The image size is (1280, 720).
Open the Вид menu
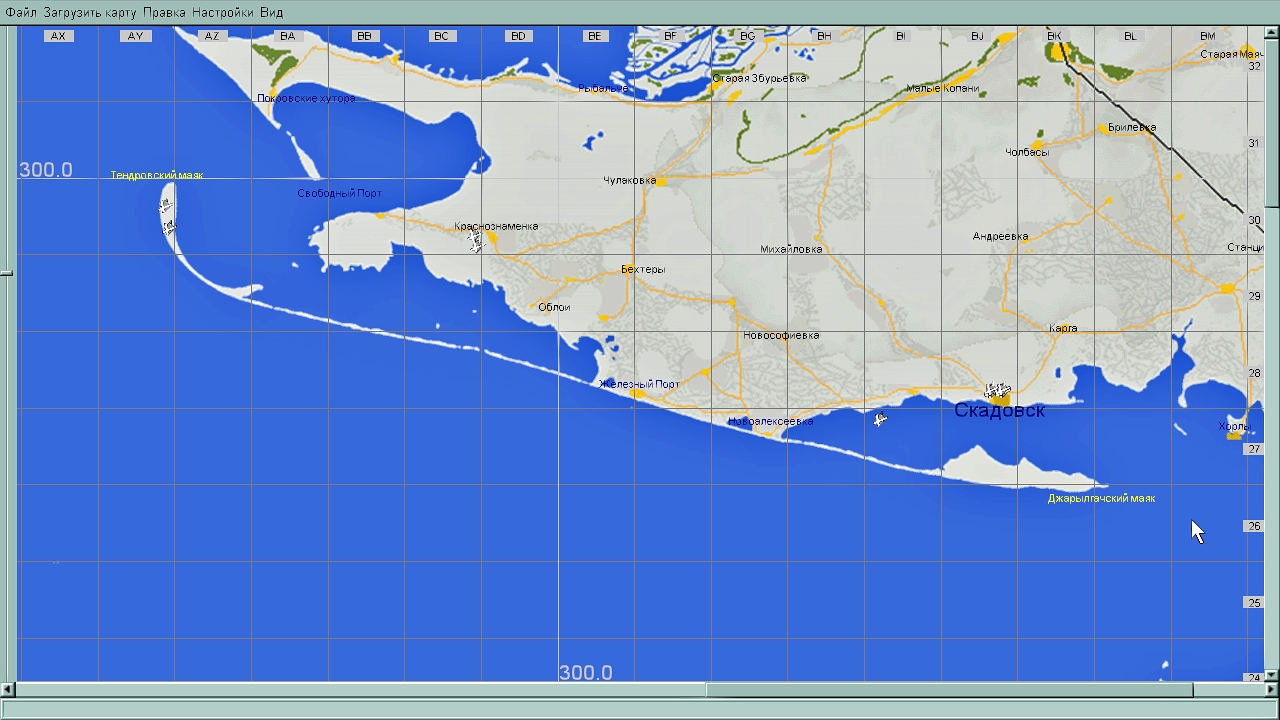[272, 13]
